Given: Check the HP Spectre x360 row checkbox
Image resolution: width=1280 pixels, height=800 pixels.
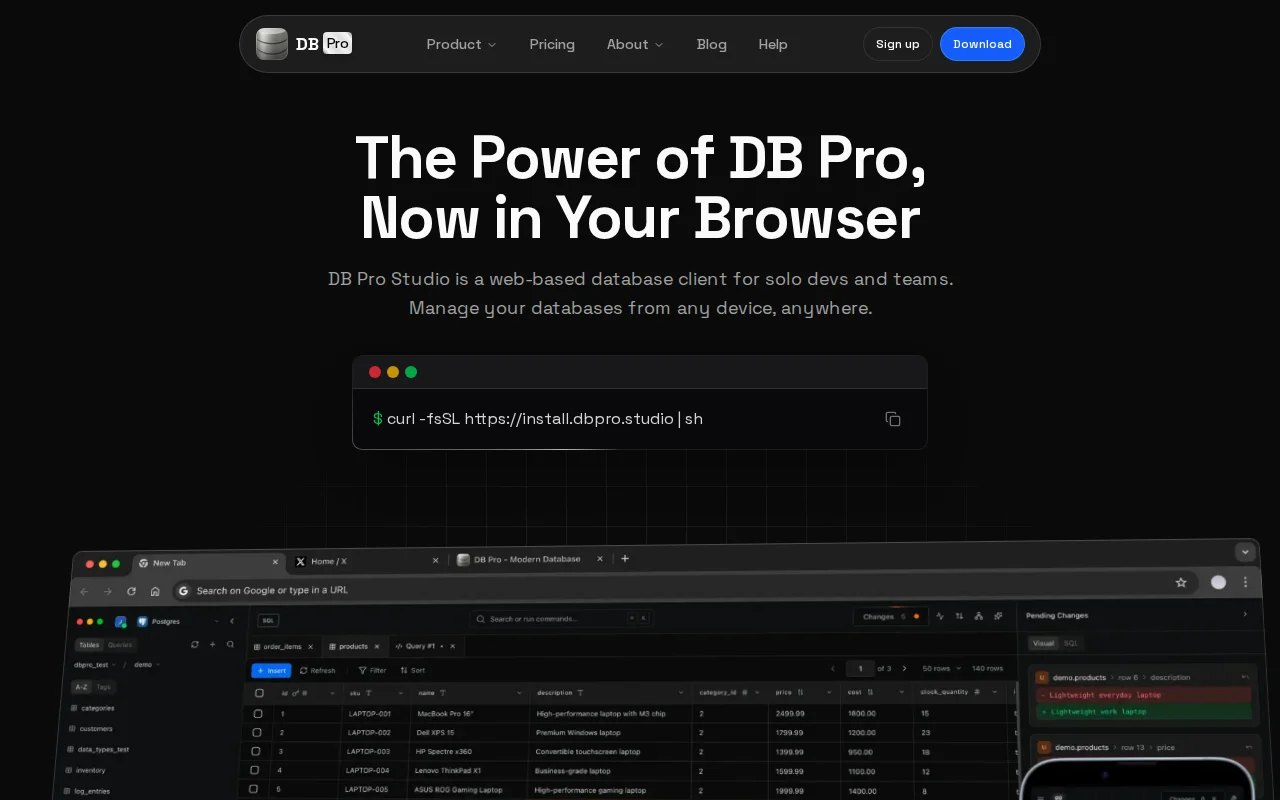Looking at the screenshot, I should (x=256, y=751).
